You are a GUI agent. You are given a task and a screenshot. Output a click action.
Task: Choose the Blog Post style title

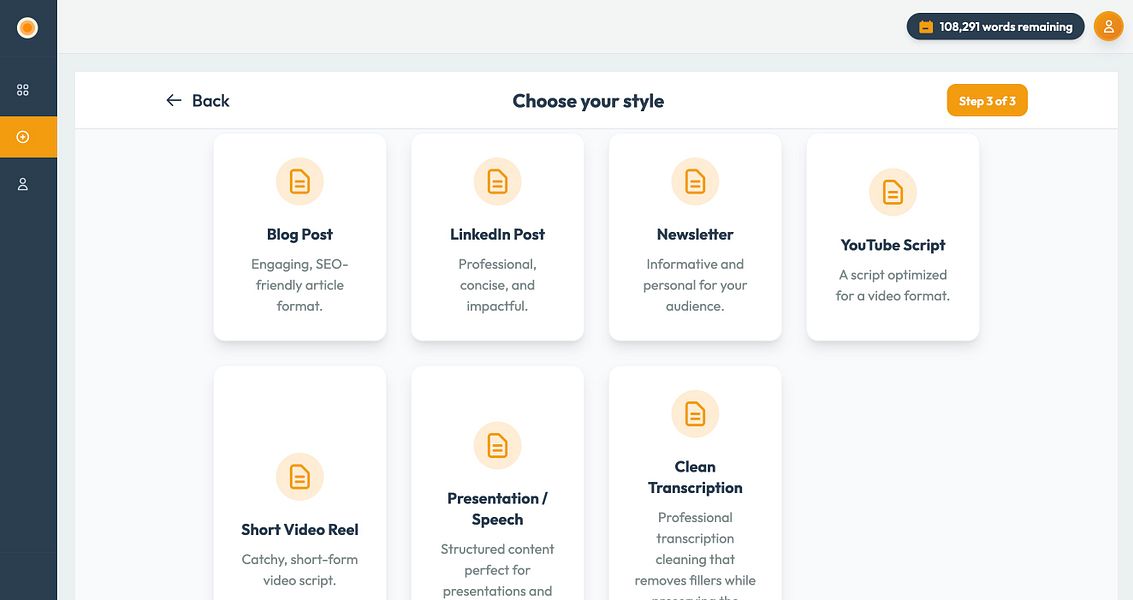[300, 234]
